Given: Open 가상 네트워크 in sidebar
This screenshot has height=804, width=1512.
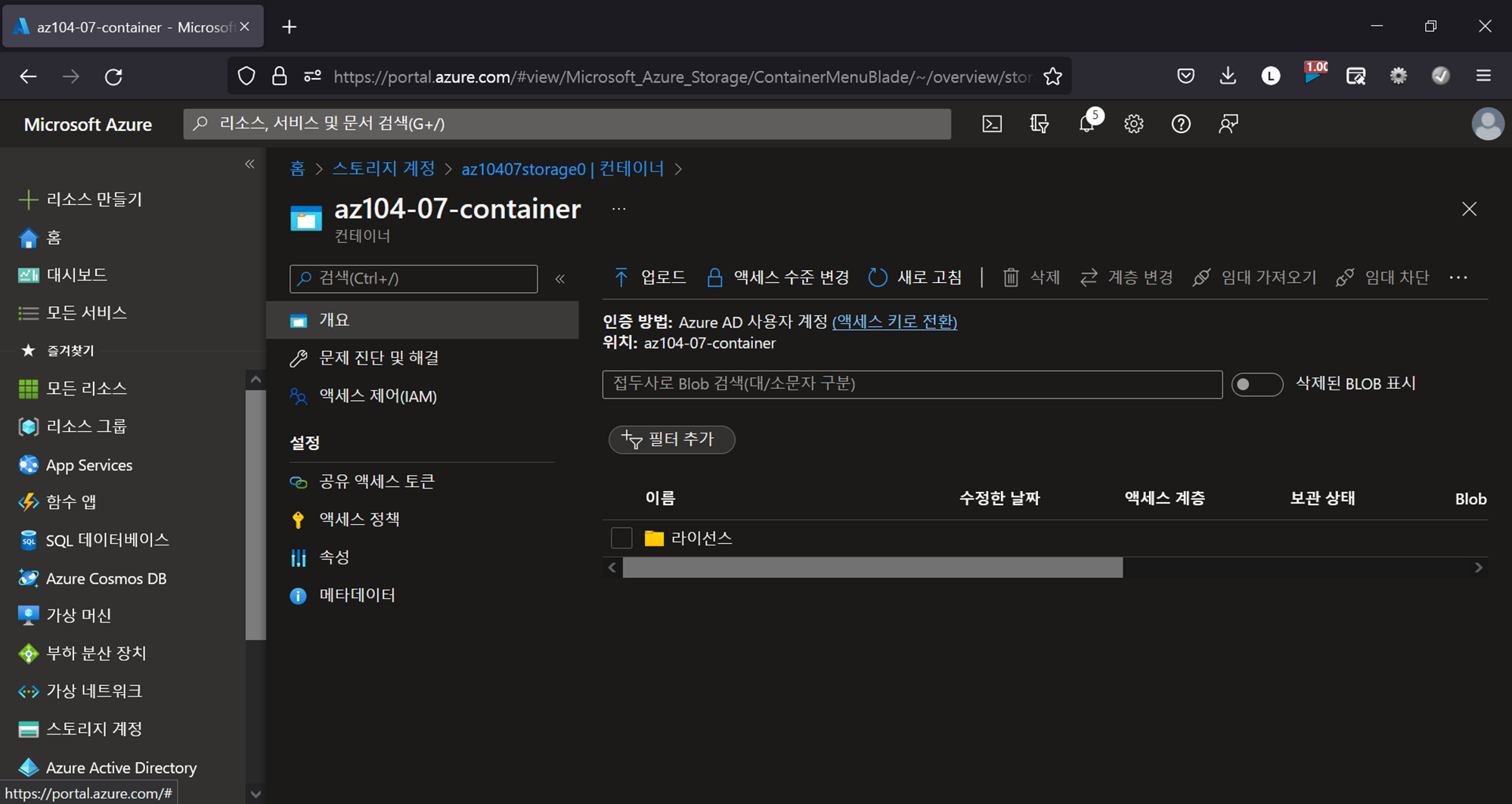Looking at the screenshot, I should [x=80, y=691].
